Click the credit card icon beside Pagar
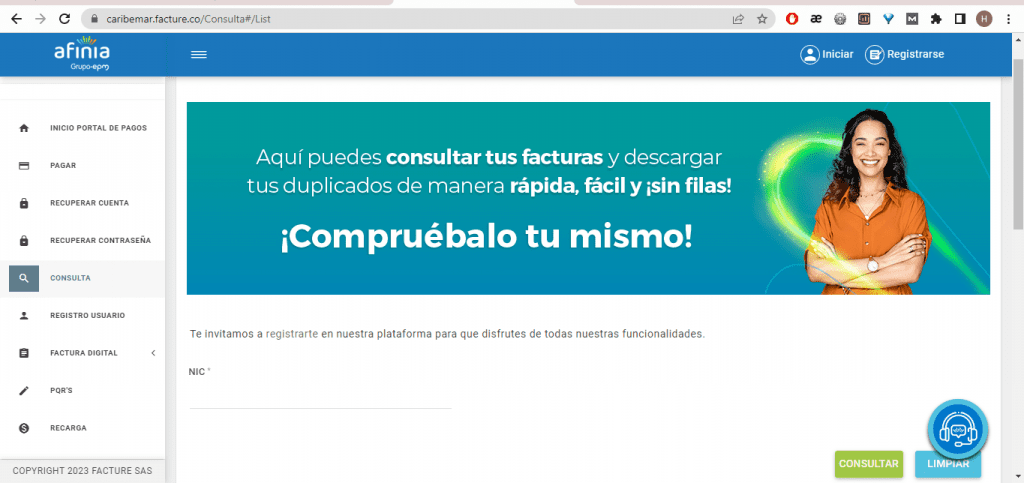This screenshot has height=483, width=1024. pos(24,166)
